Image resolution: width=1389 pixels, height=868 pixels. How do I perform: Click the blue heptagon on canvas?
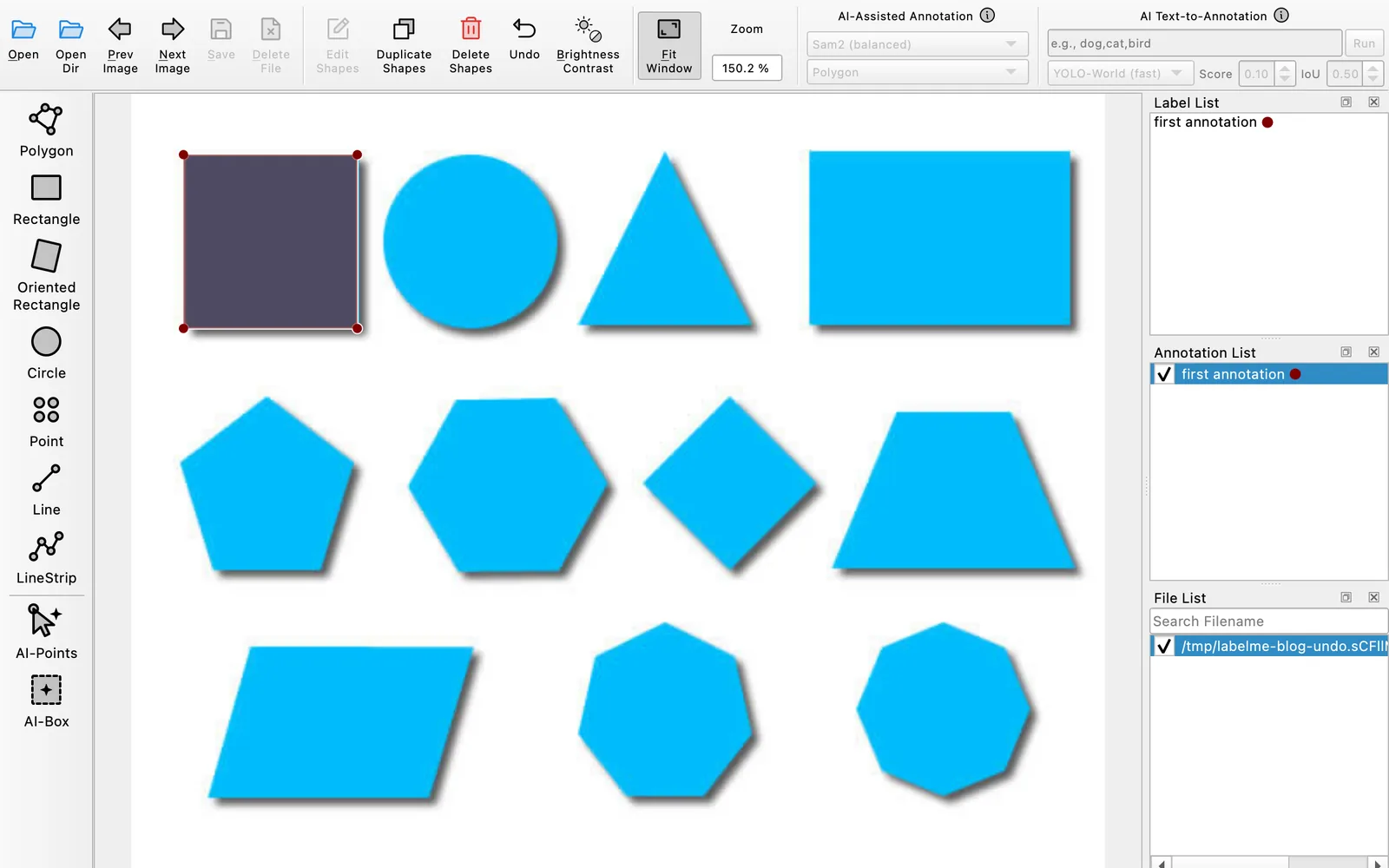coord(665,710)
